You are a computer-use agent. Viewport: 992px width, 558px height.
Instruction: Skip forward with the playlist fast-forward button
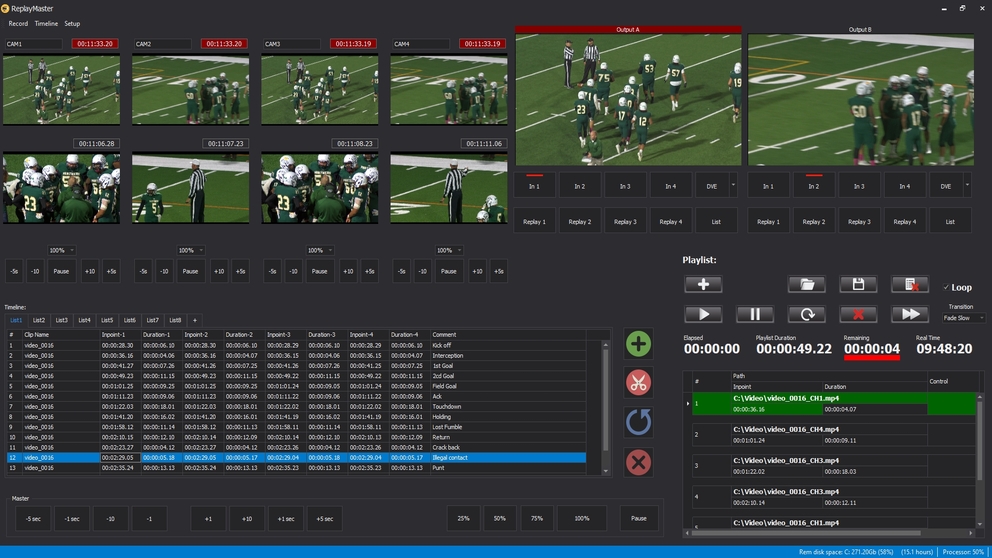910,314
